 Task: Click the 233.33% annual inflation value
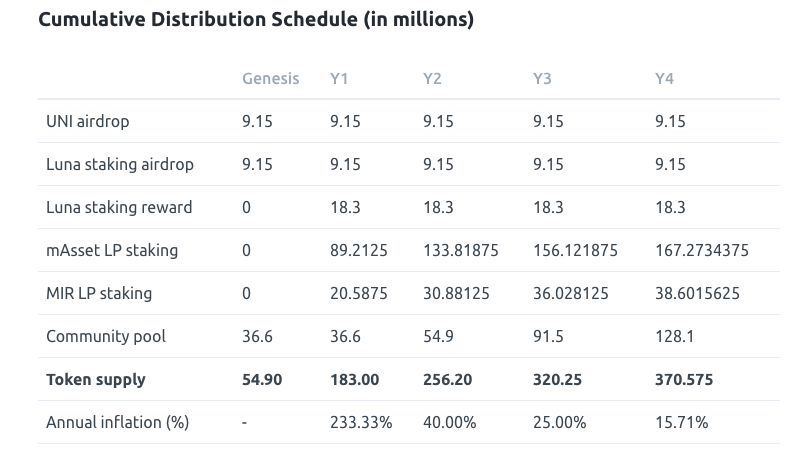360,423
